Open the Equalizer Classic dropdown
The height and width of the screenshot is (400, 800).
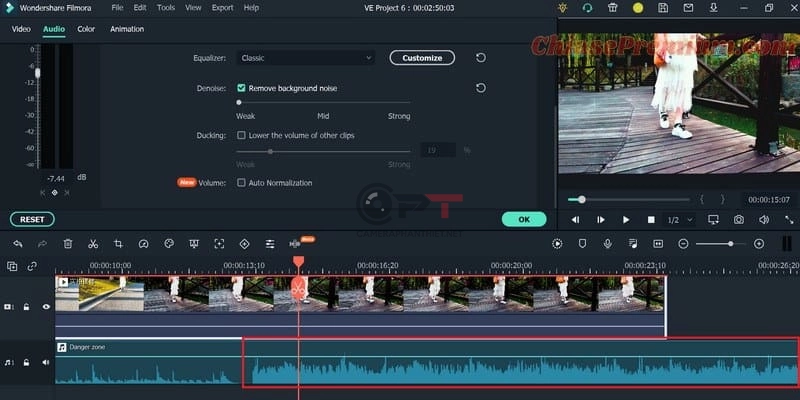coord(305,58)
